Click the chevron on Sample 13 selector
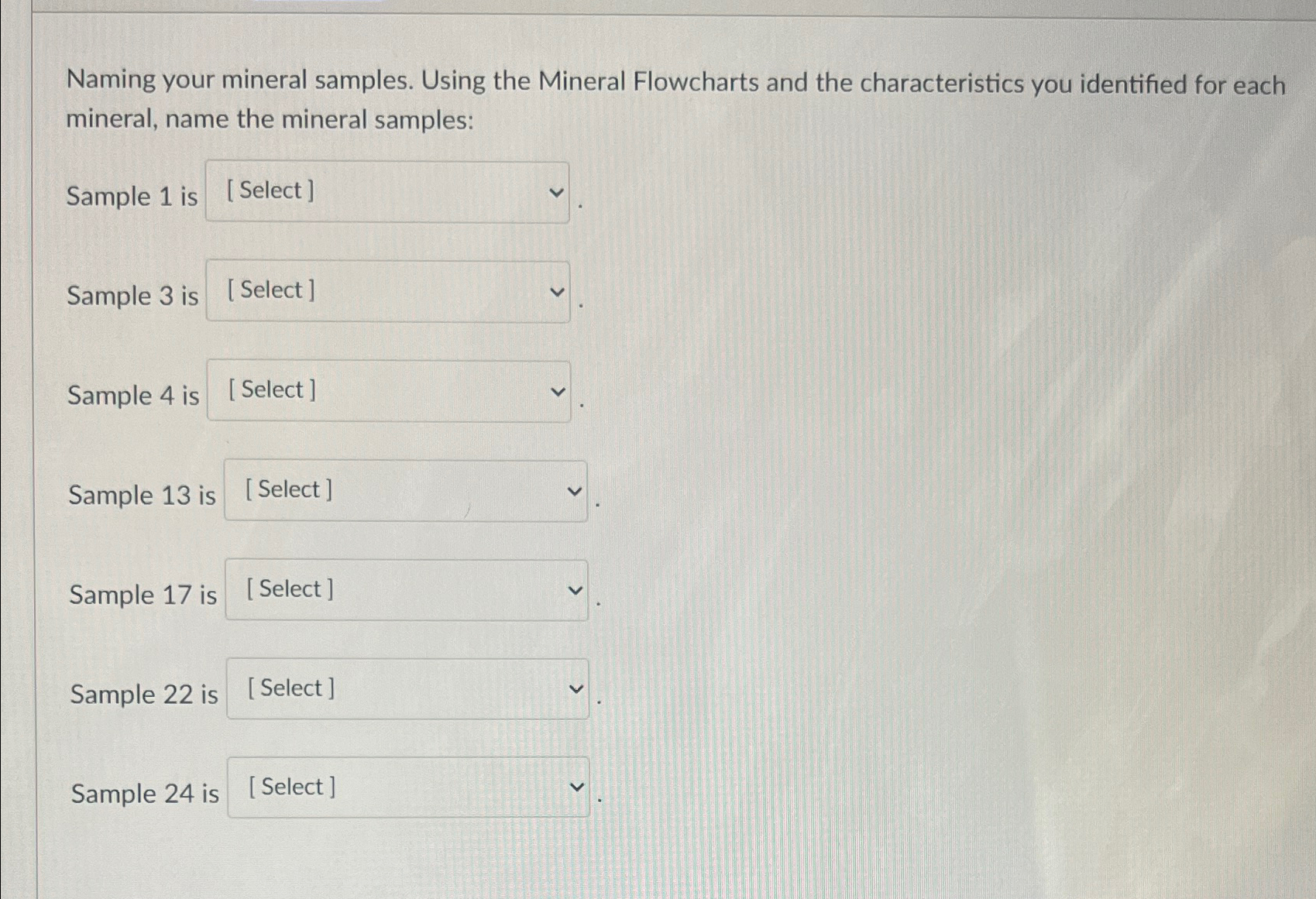 tap(573, 492)
